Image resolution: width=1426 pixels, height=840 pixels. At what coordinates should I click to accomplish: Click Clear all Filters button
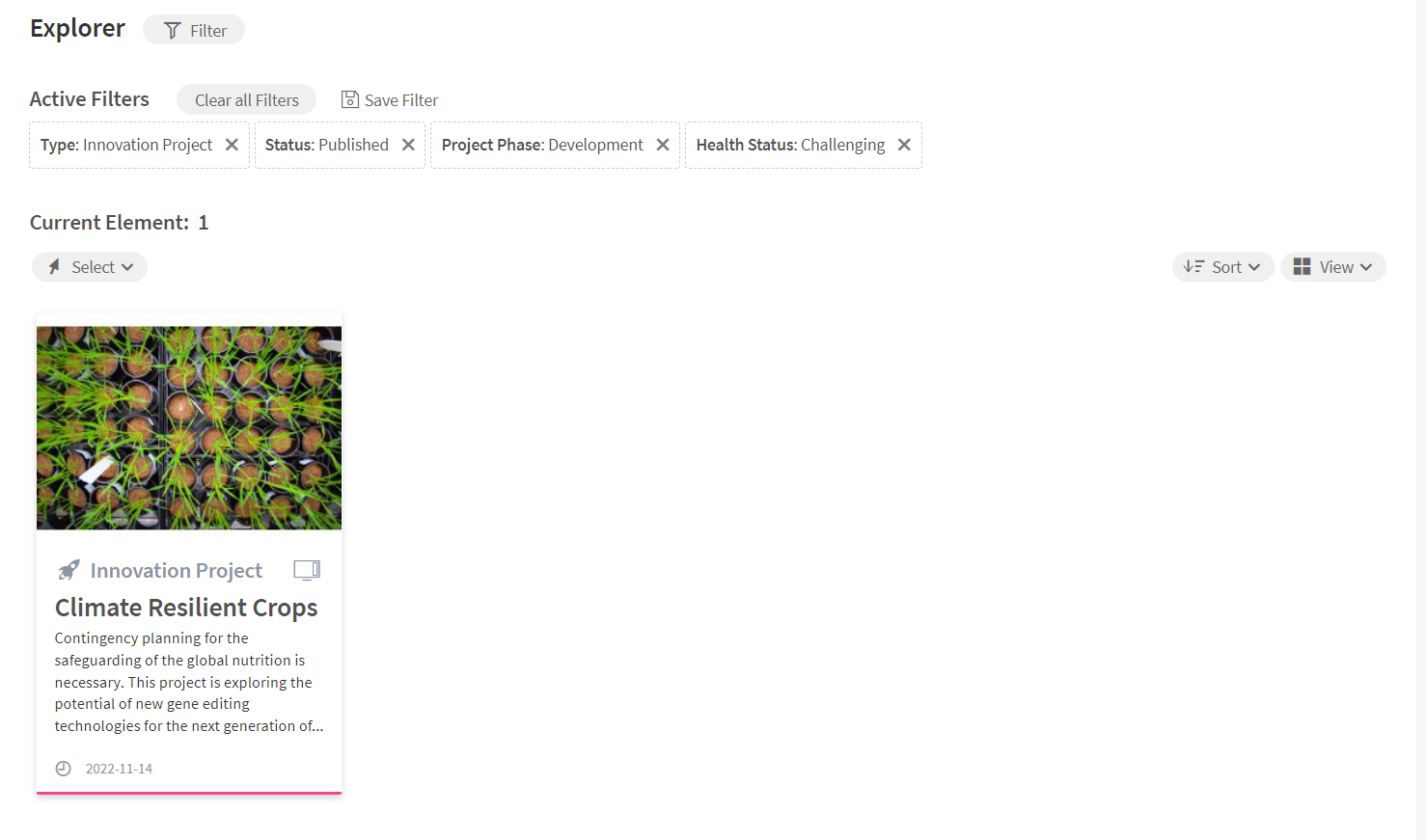pos(246,99)
